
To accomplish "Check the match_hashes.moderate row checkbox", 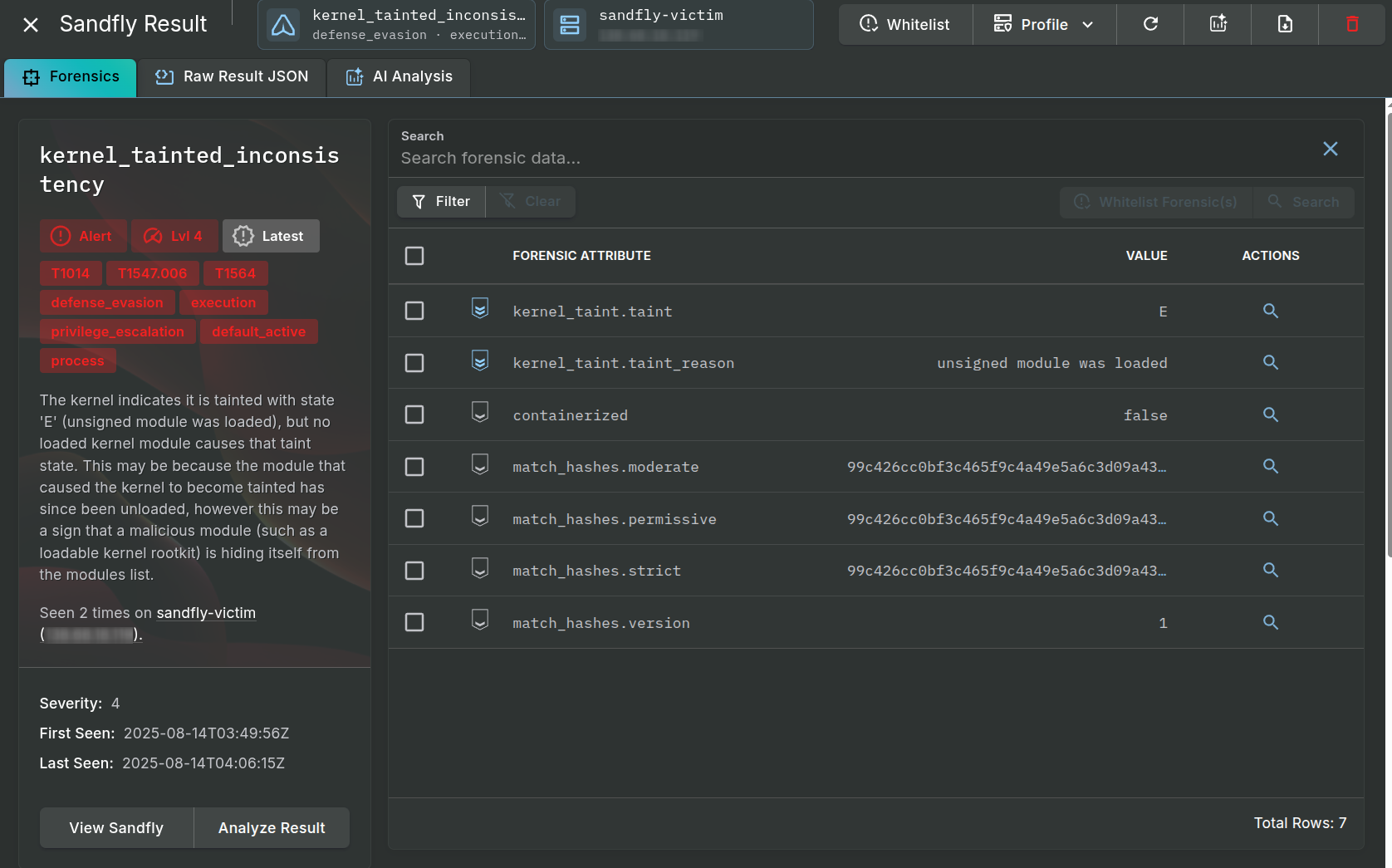I will 414,467.
